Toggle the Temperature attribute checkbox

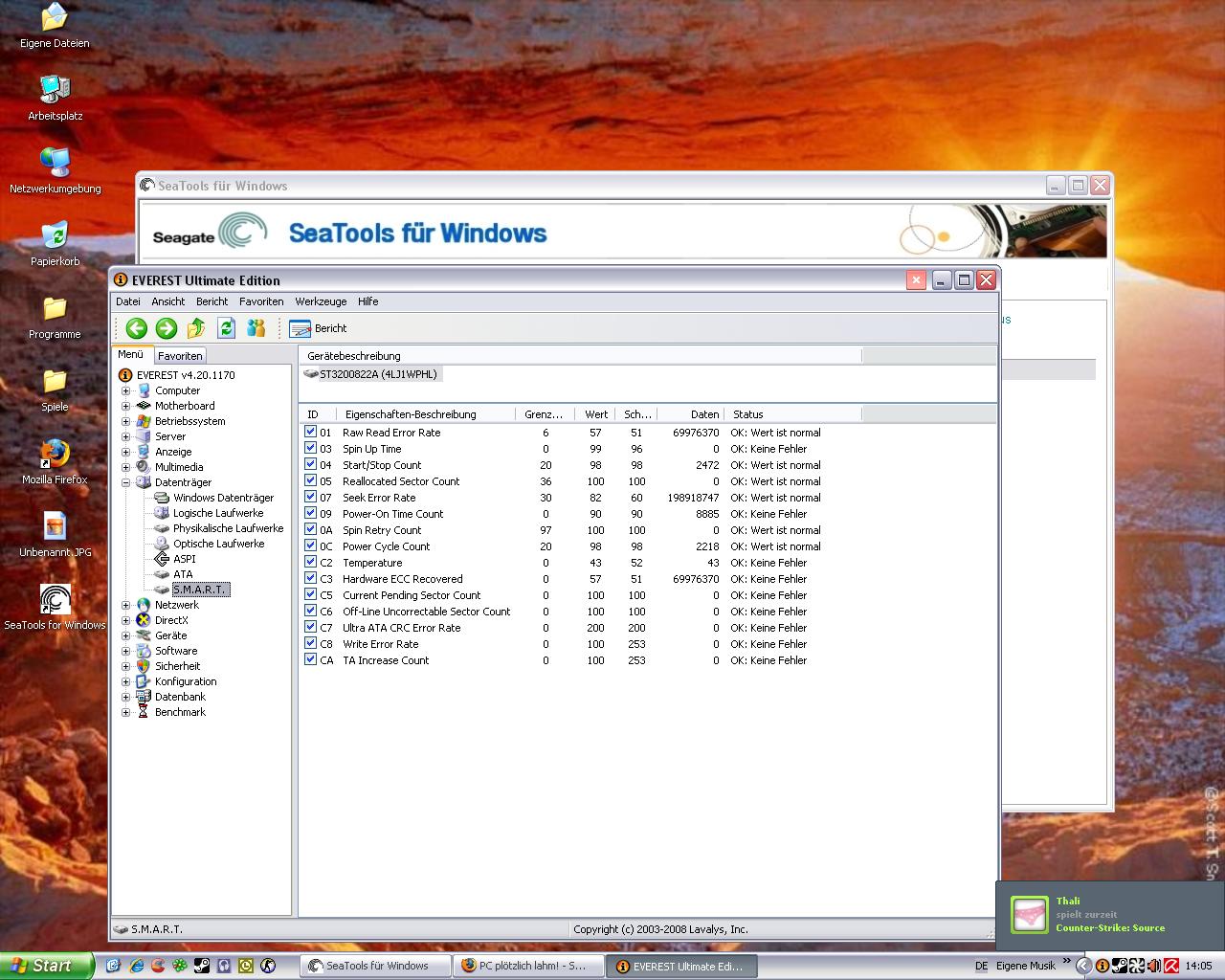coord(310,562)
